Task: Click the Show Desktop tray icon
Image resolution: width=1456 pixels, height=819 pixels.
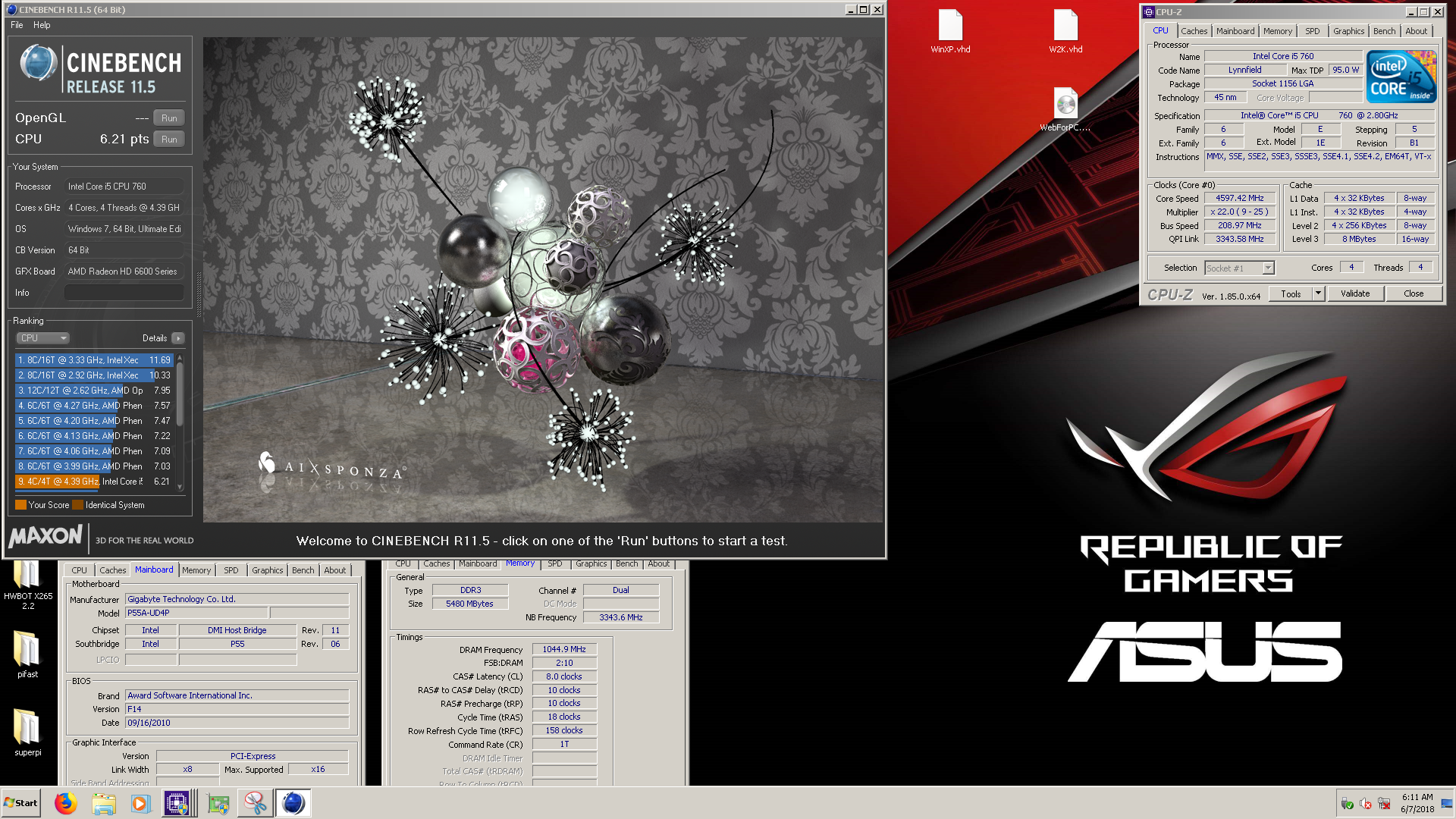Action: coord(1447,803)
